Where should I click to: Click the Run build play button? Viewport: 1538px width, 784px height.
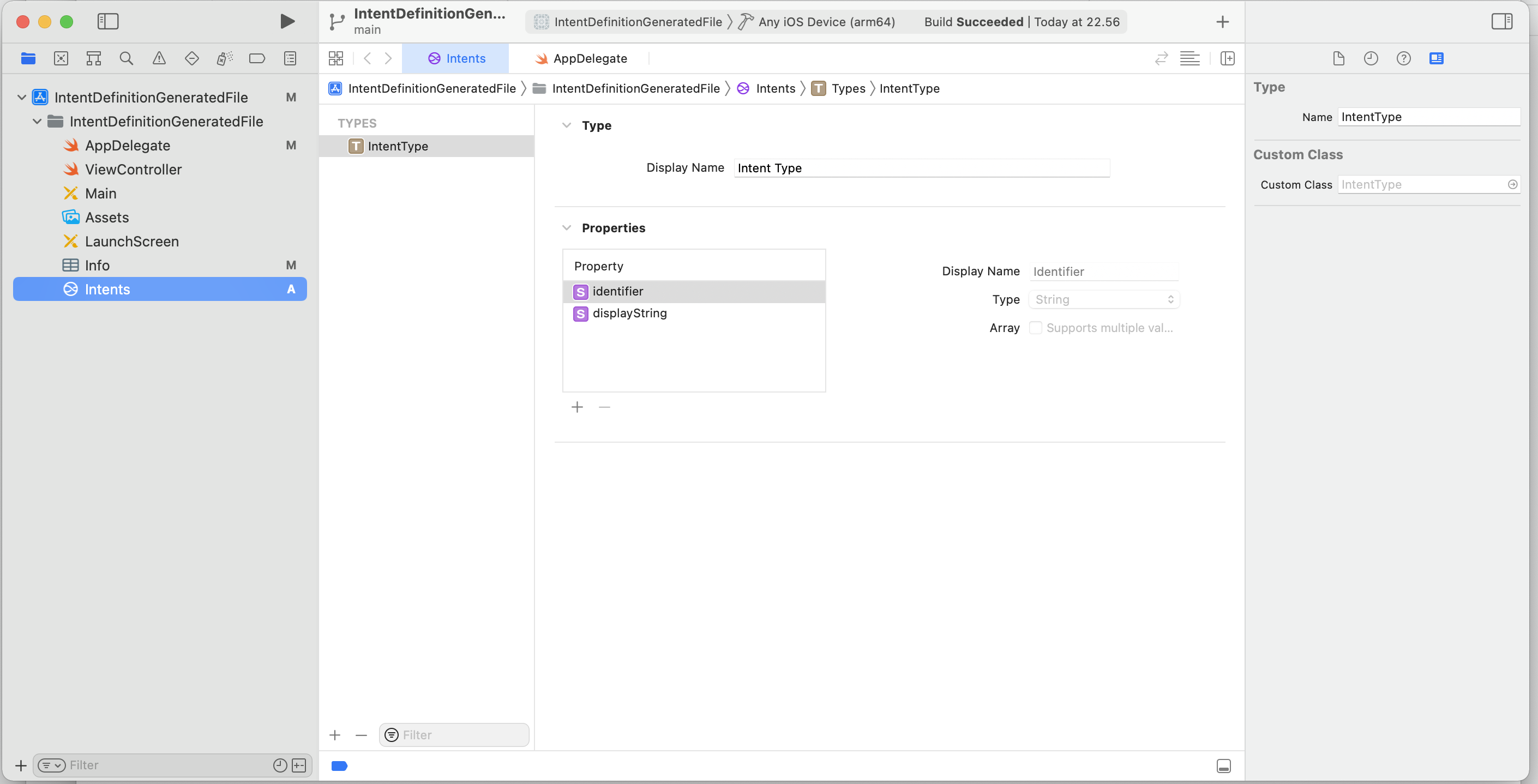[287, 21]
